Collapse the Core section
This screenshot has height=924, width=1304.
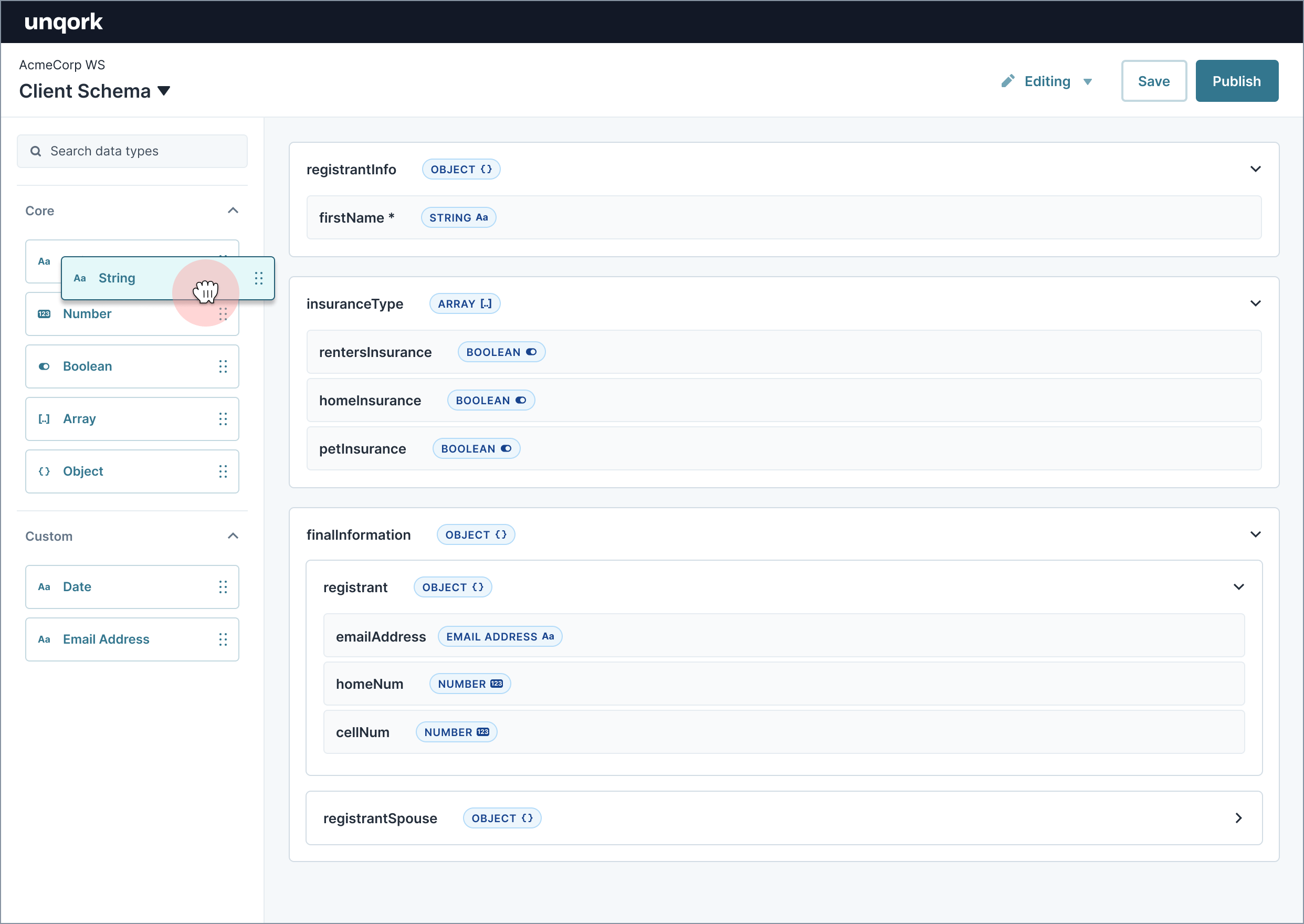tap(233, 211)
